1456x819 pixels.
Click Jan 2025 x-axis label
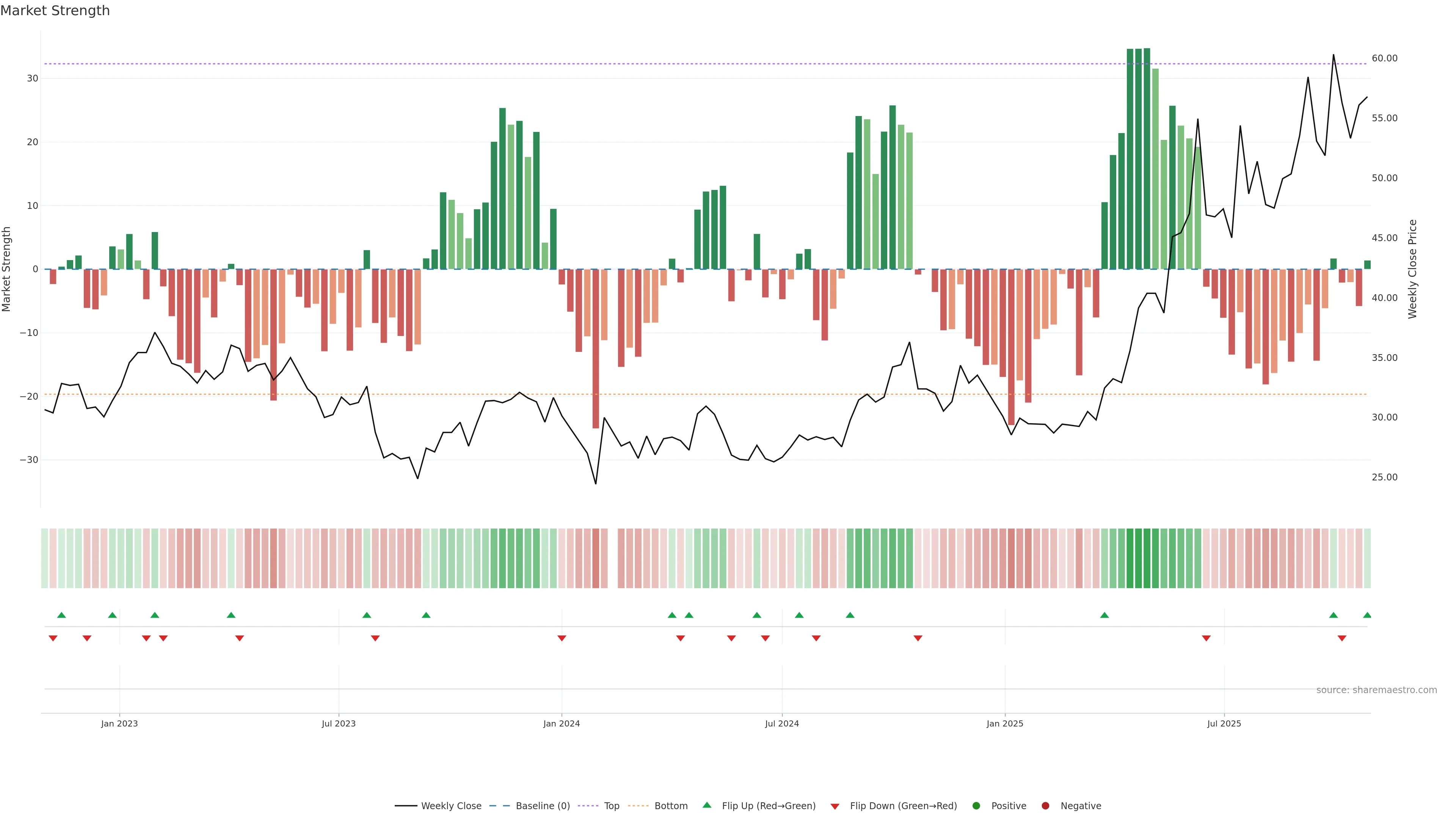point(1005,723)
